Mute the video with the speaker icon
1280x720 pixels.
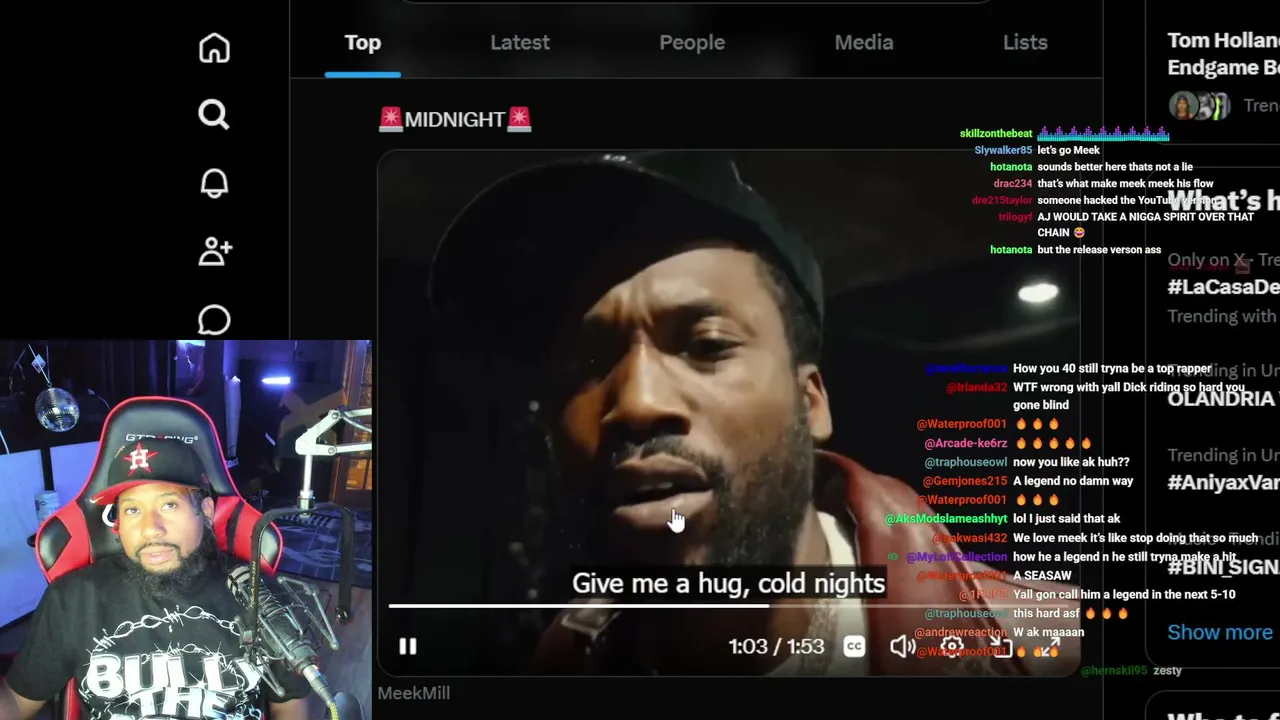902,646
